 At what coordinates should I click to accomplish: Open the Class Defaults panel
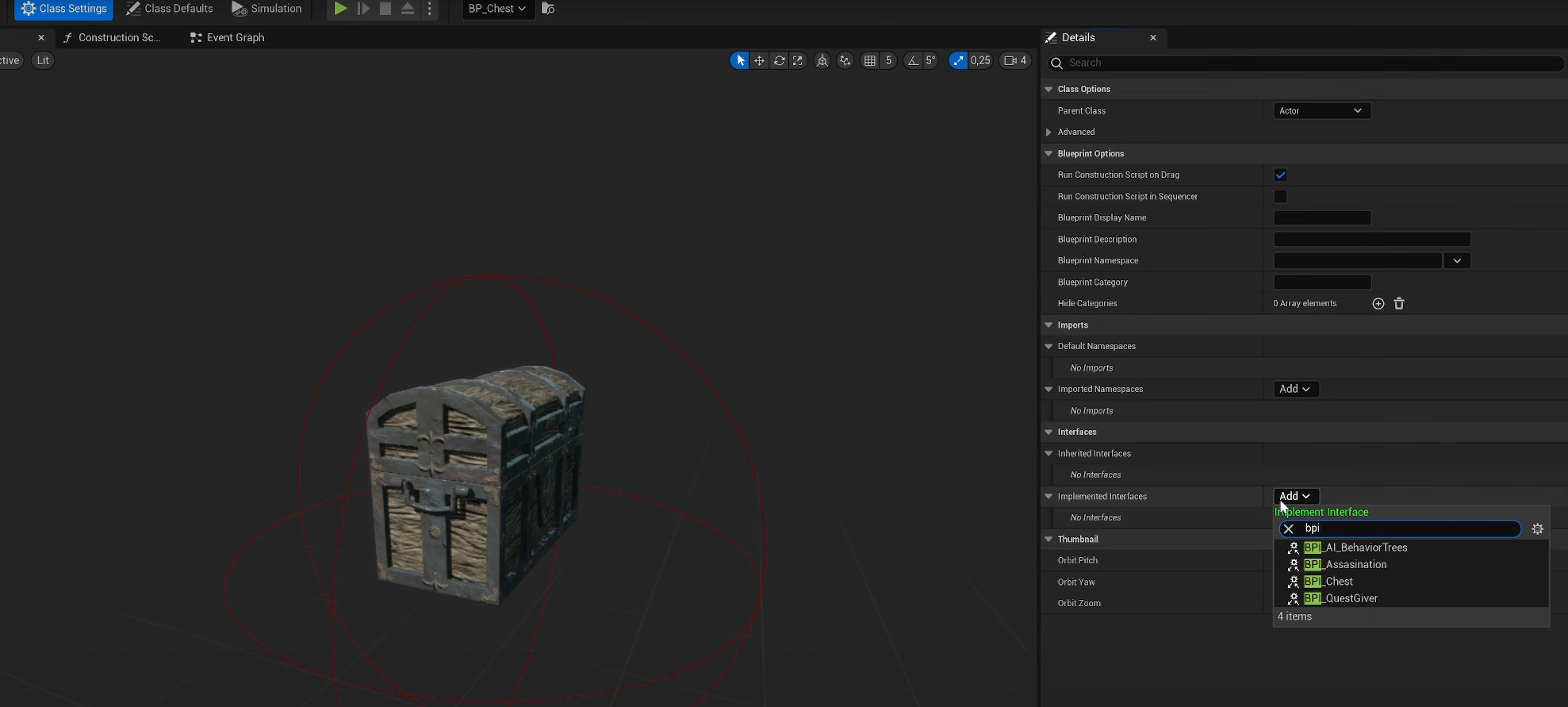coord(170,9)
